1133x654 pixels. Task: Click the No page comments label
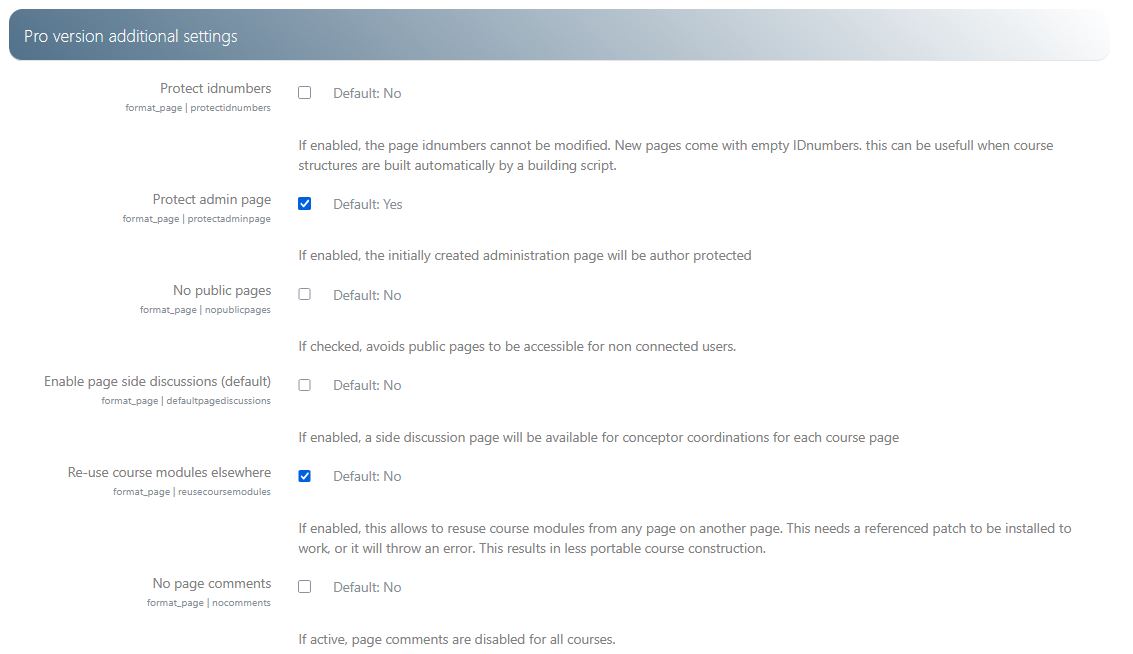click(211, 583)
